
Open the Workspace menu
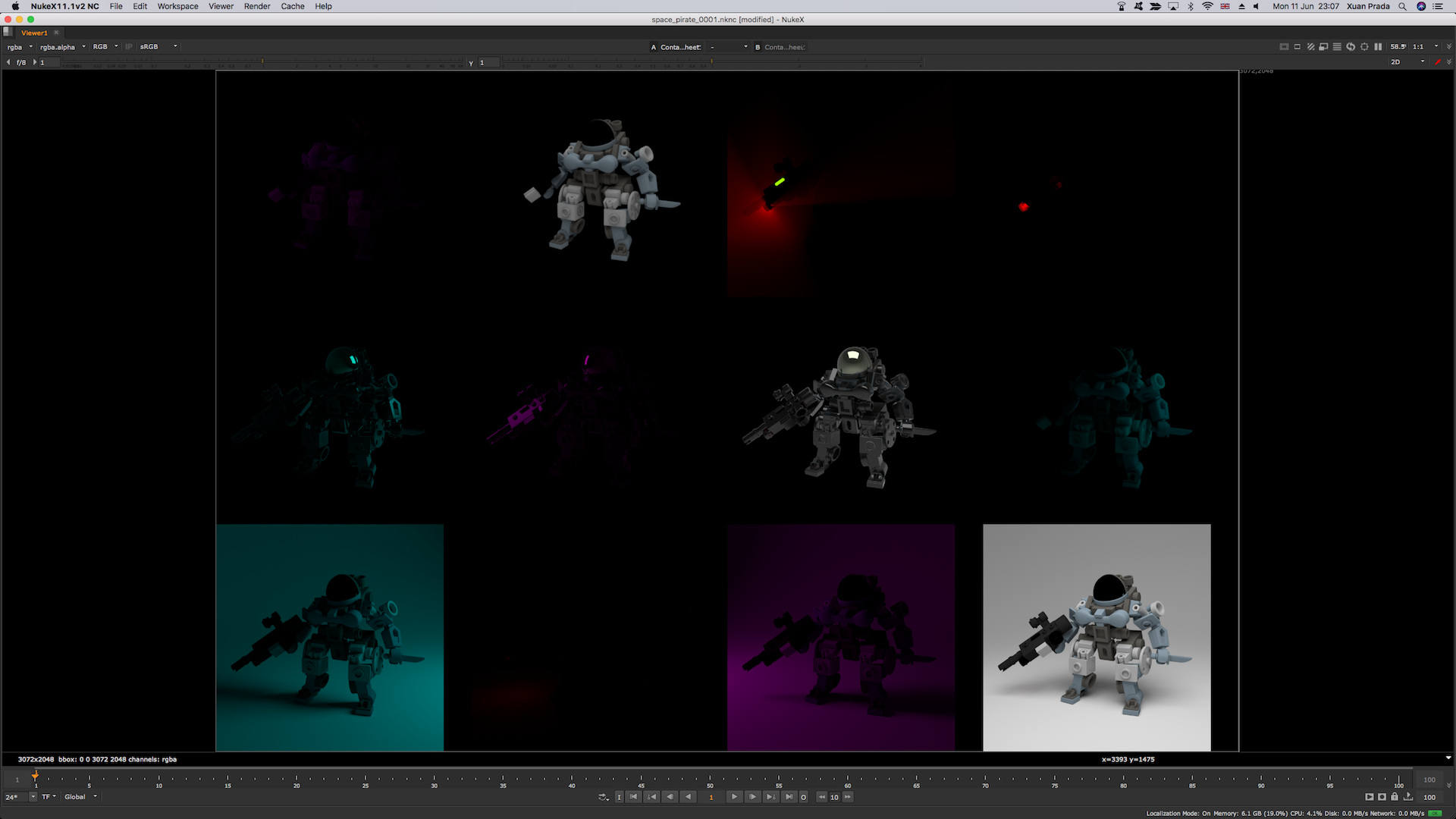(x=178, y=6)
